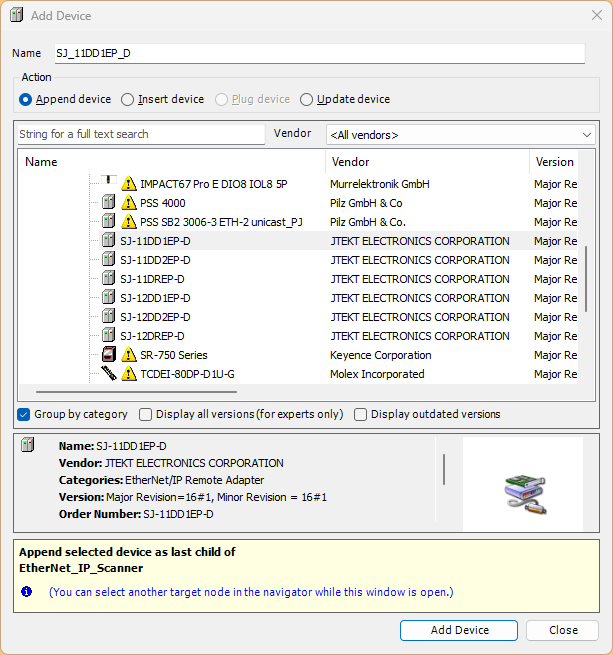613x655 pixels.
Task: Click the Categories line in details panel
Action: (161, 480)
